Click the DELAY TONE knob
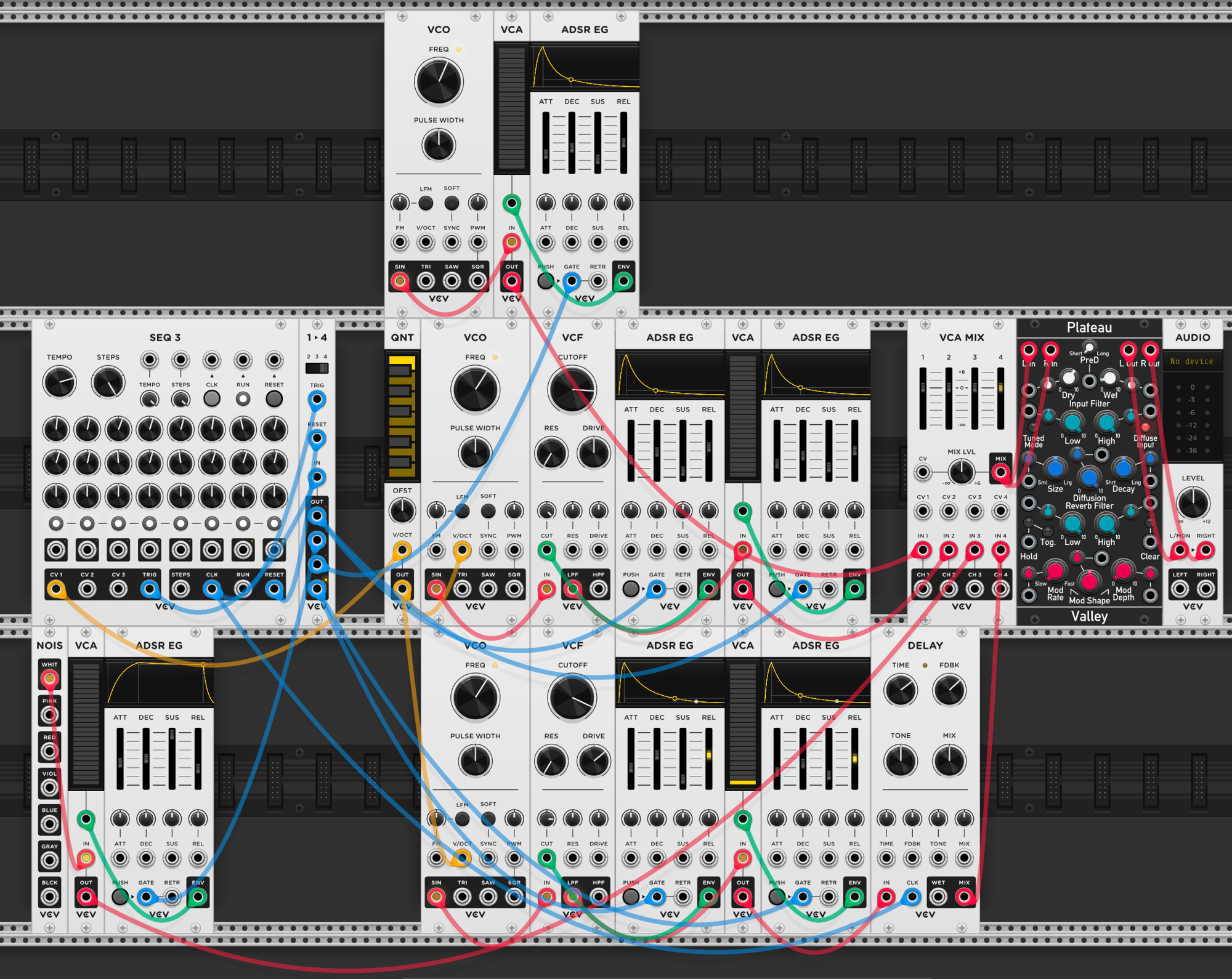1232x979 pixels. [901, 761]
